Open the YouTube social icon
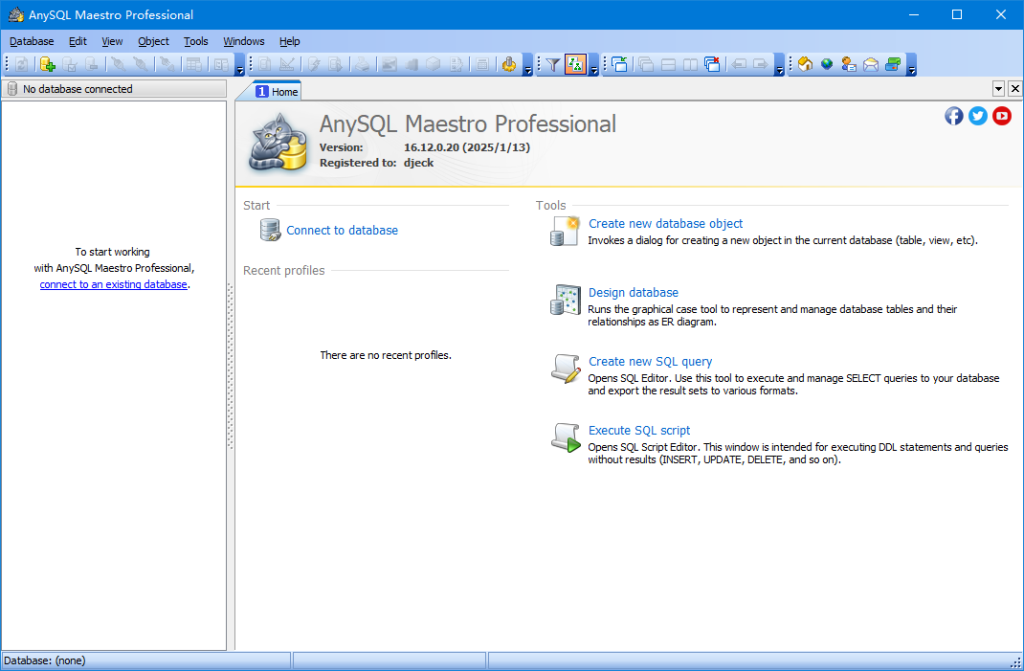Image resolution: width=1024 pixels, height=671 pixels. 1002,116
